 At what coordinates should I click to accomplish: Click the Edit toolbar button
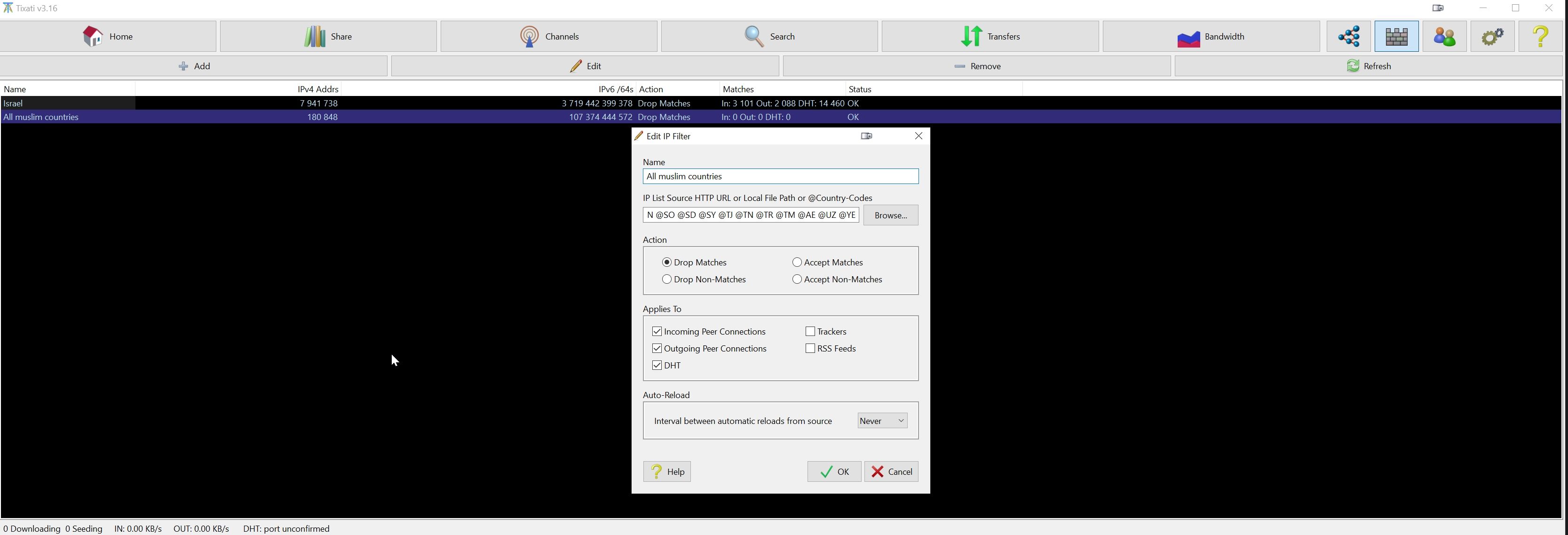(x=585, y=66)
